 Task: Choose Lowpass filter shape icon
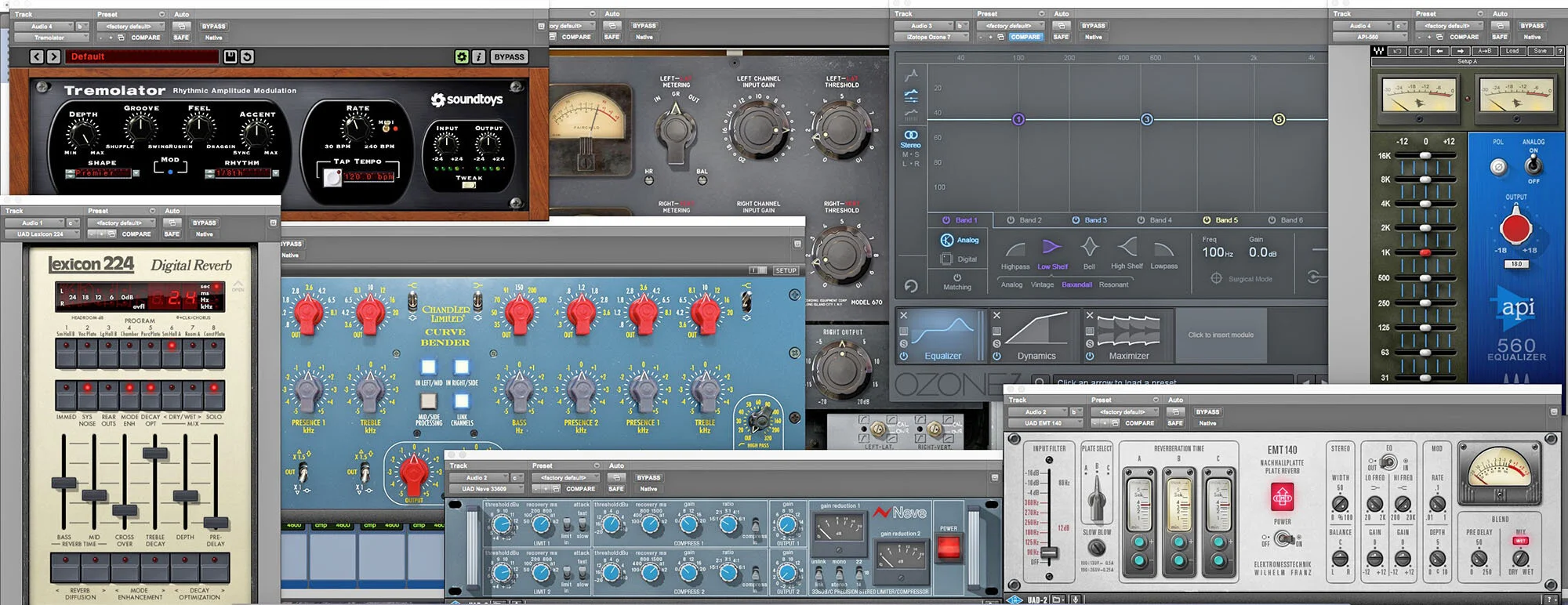(1164, 251)
